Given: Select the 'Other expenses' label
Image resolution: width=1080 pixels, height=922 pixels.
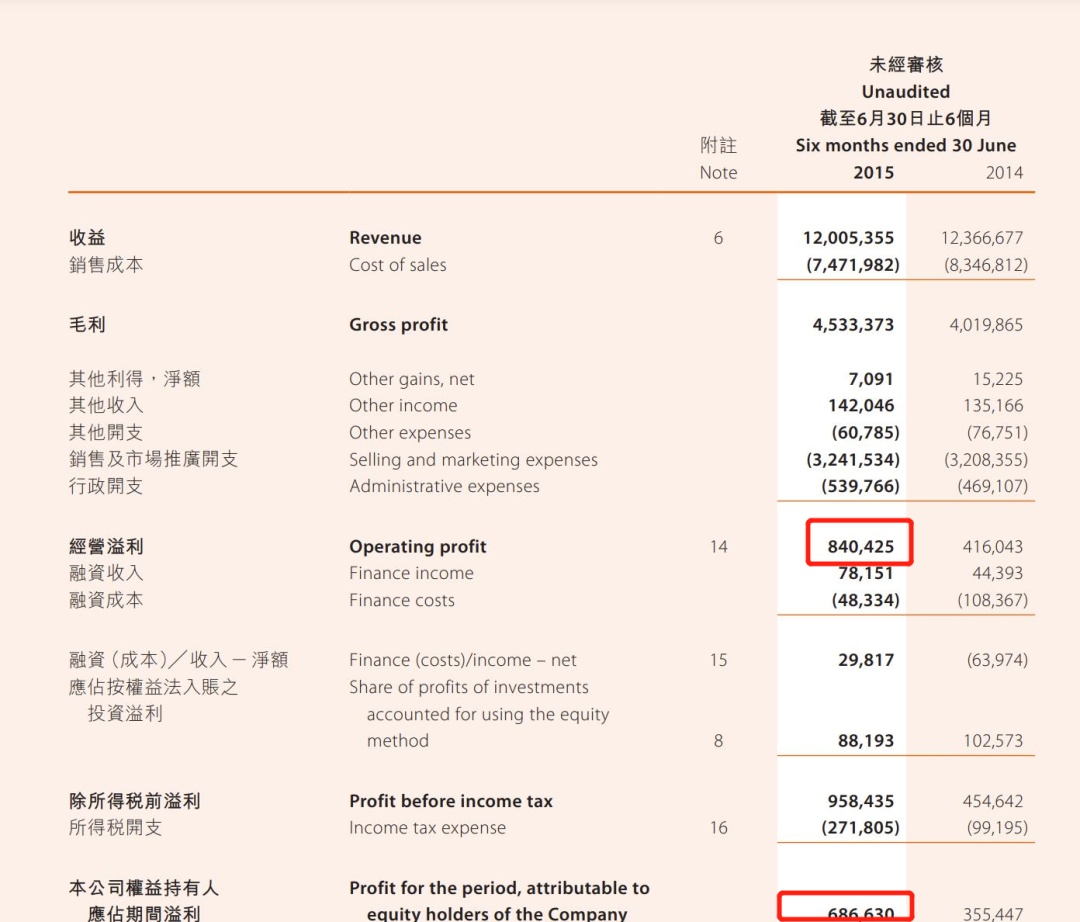Looking at the screenshot, I should pos(410,432).
